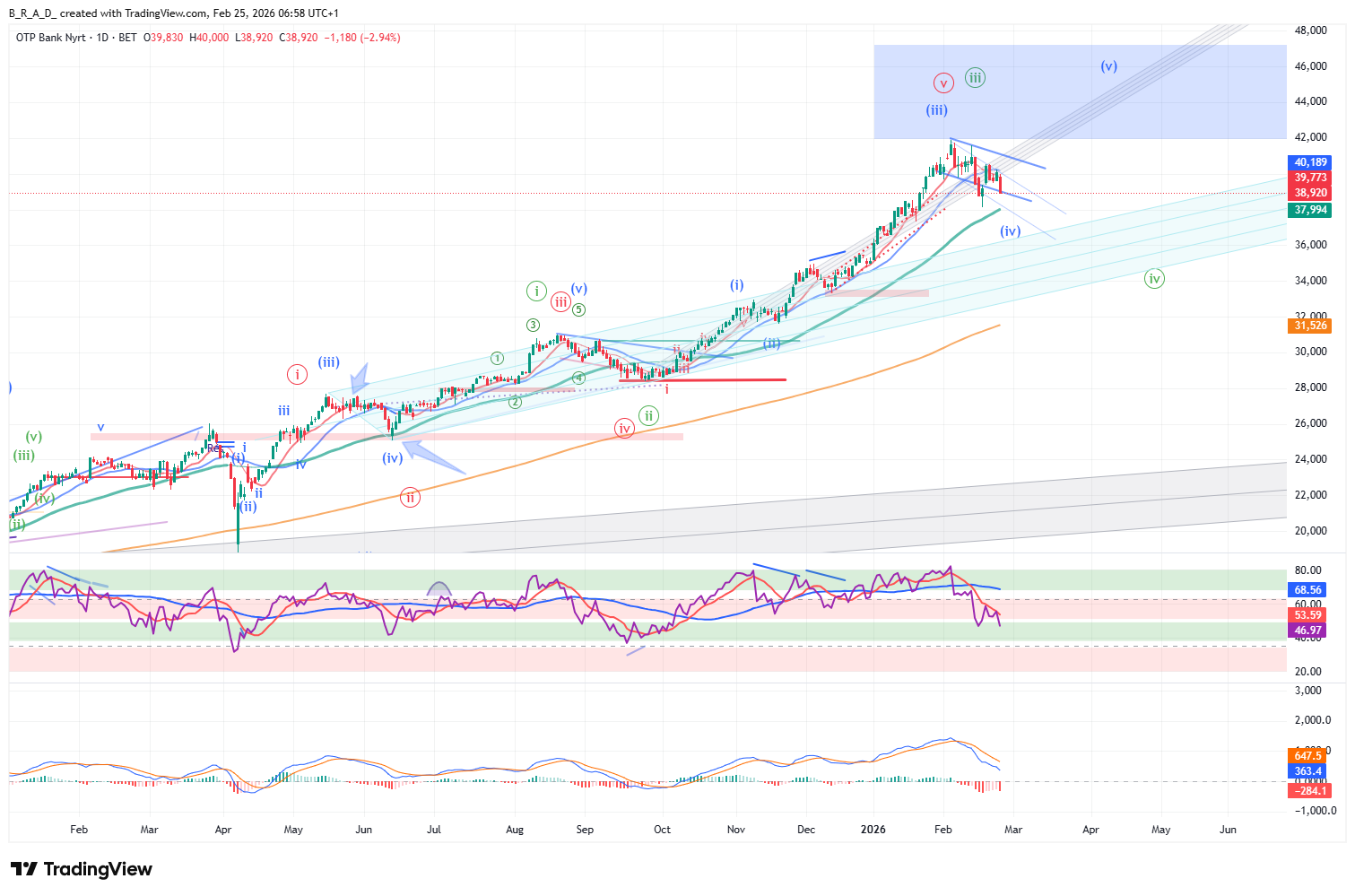Click the Oct label on the time axis
The height and width of the screenshot is (896, 1355).
coord(662,830)
